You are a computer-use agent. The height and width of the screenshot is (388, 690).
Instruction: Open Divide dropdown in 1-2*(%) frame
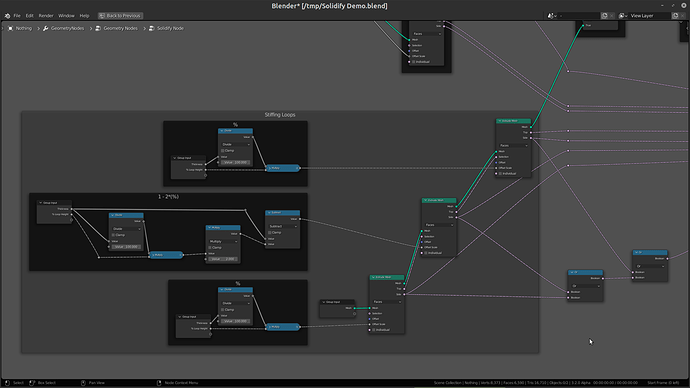[x=127, y=229]
